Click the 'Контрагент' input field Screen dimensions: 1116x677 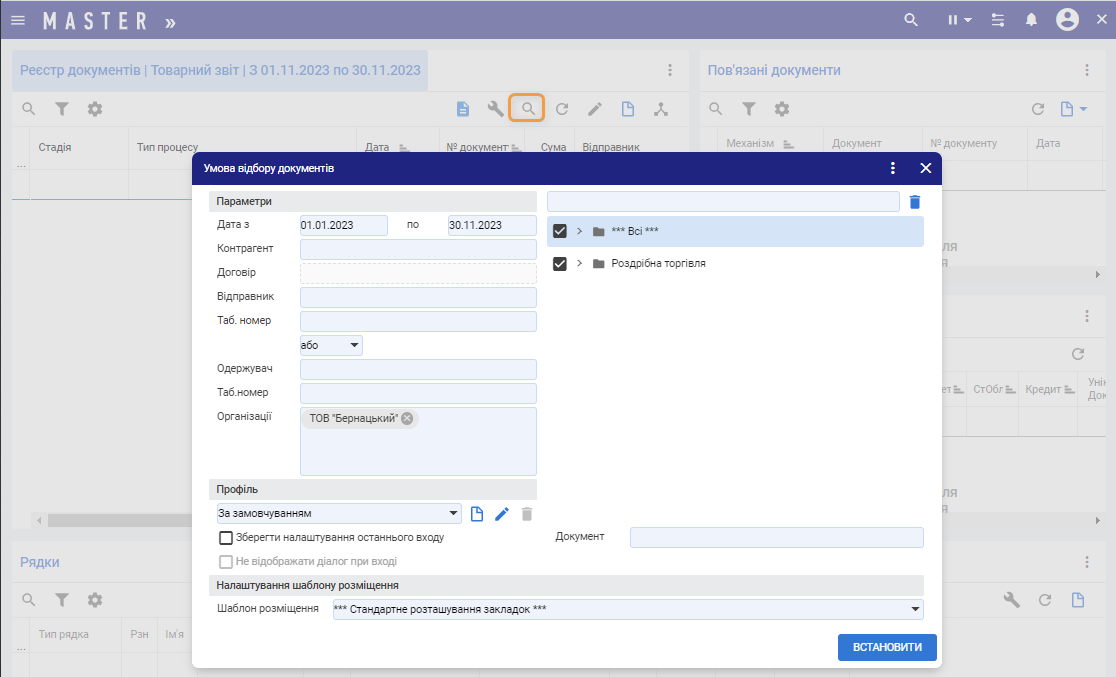point(418,249)
